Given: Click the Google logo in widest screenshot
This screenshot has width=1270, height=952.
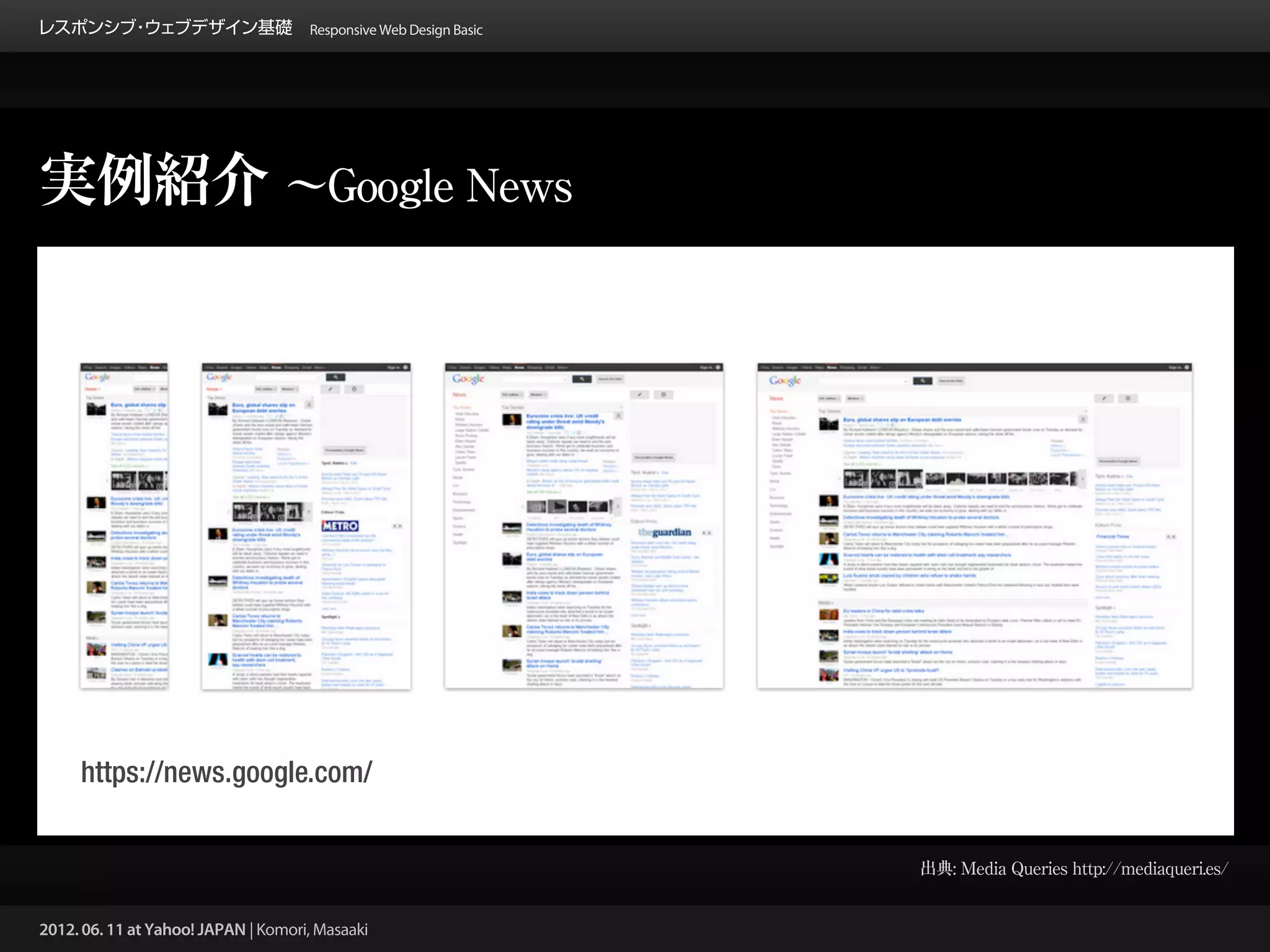Looking at the screenshot, I should pos(785,381).
